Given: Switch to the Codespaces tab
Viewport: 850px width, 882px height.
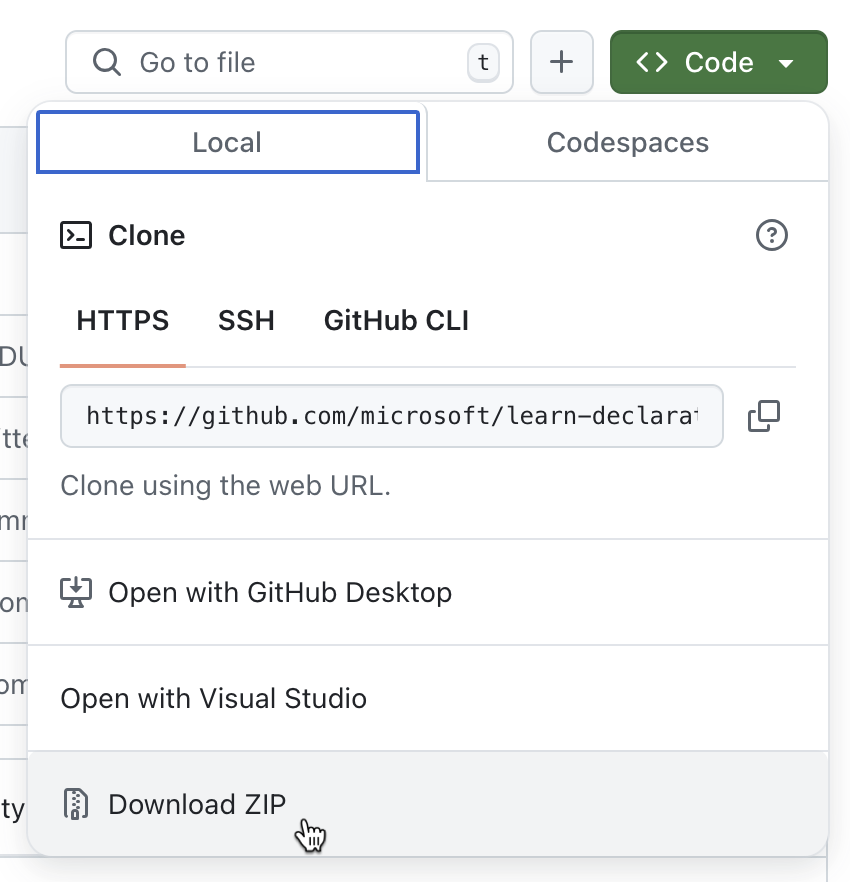Looking at the screenshot, I should point(627,142).
